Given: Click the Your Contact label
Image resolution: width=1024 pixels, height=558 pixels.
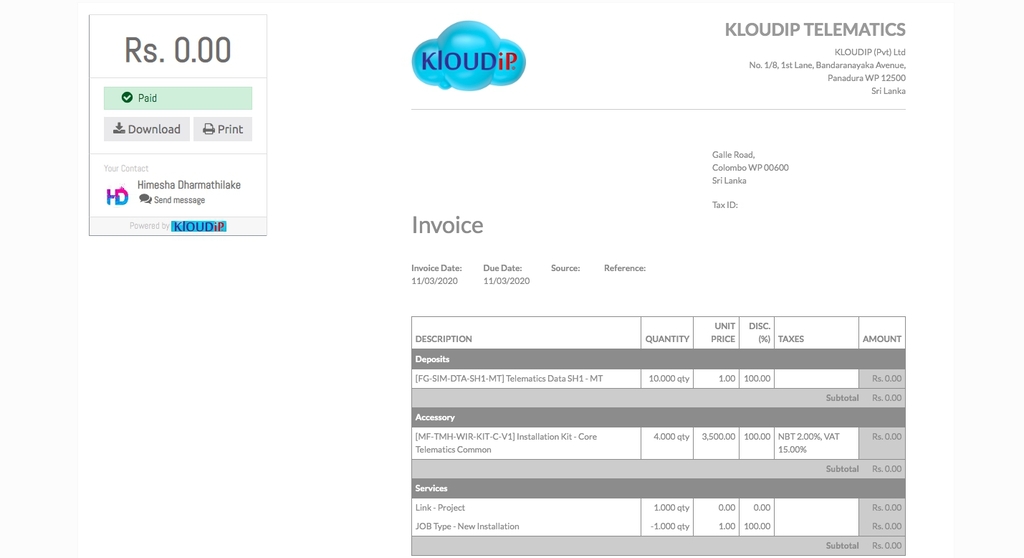Looking at the screenshot, I should (x=126, y=169).
